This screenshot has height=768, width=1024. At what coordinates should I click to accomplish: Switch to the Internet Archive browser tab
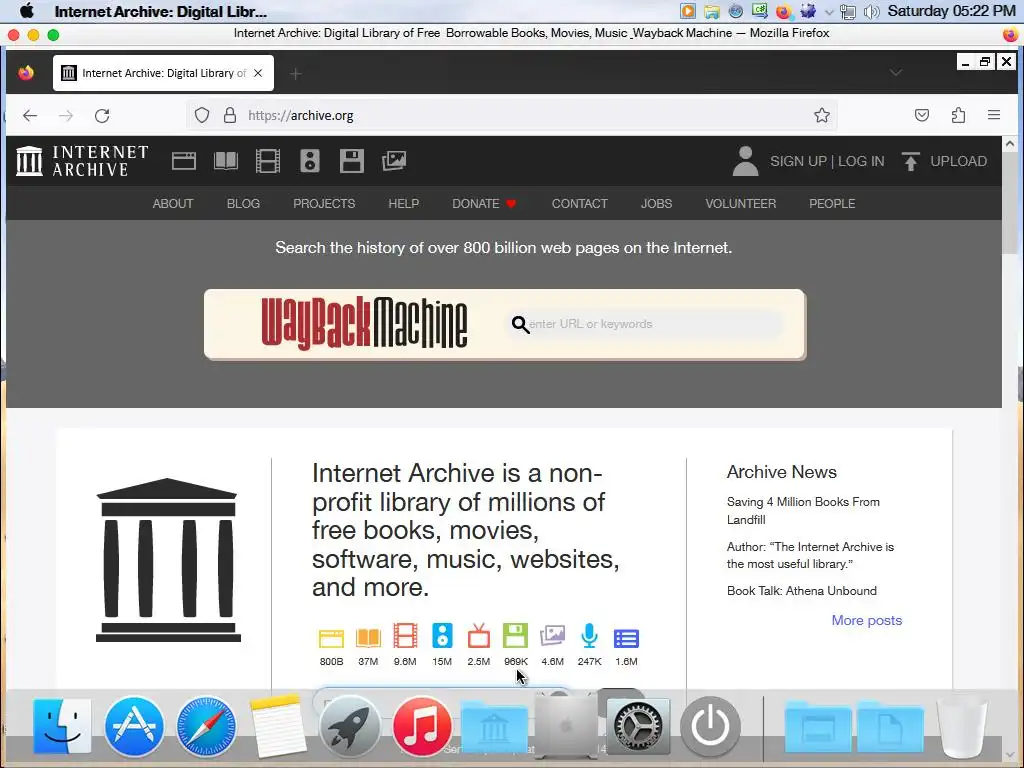coord(163,73)
